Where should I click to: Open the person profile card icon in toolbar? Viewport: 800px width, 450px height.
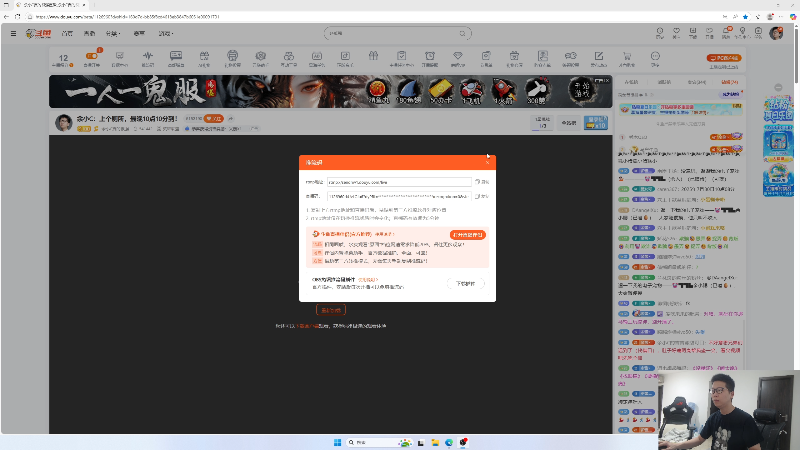(542, 58)
